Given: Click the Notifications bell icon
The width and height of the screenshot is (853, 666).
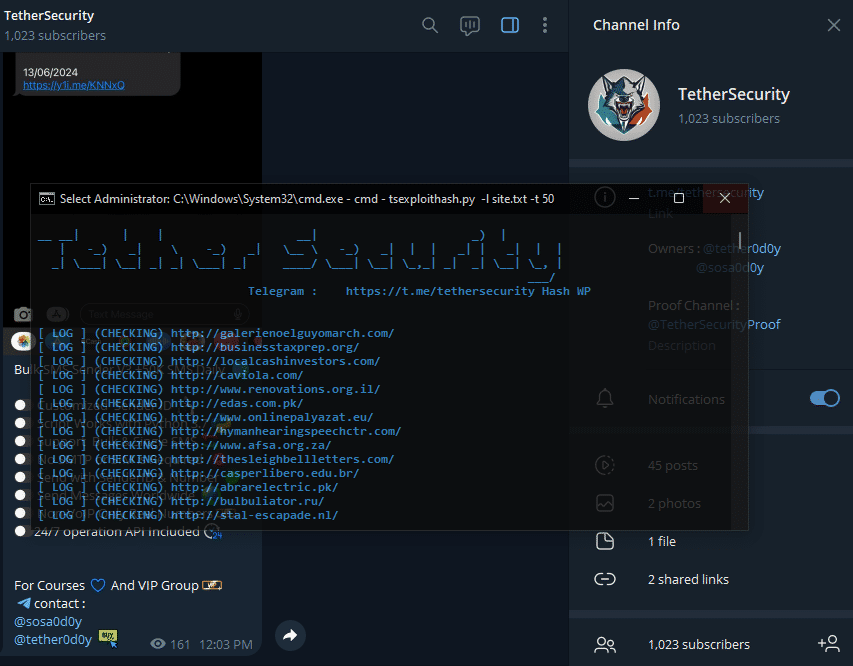Looking at the screenshot, I should tap(605, 399).
